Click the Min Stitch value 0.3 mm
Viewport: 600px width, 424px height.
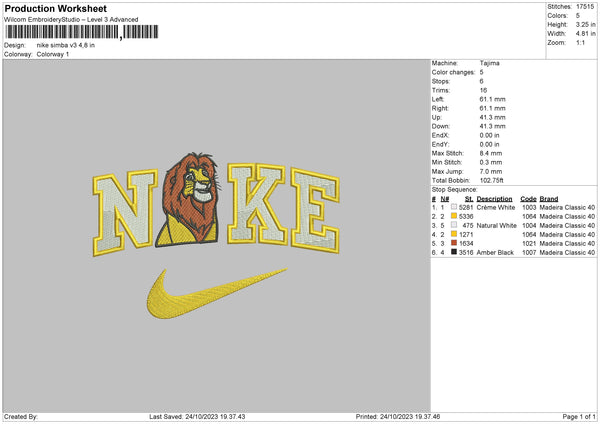tap(491, 162)
